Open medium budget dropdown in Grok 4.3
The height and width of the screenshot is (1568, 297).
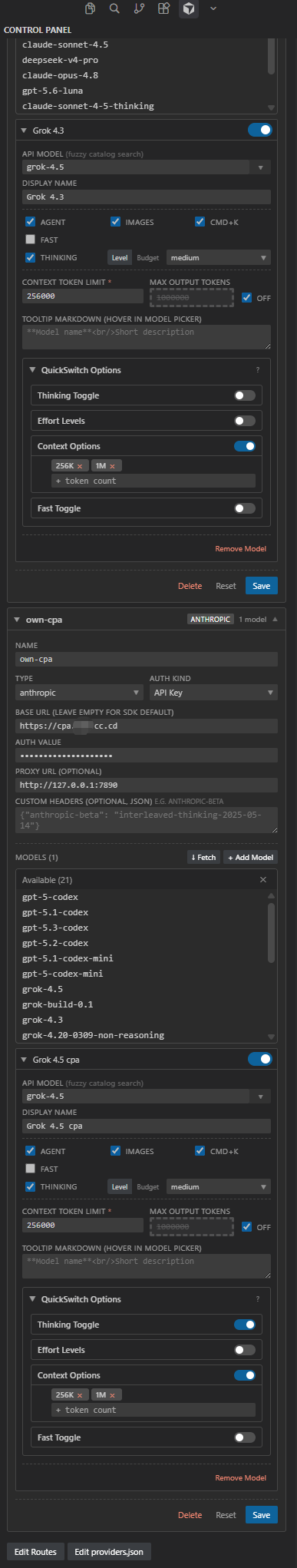[x=219, y=258]
